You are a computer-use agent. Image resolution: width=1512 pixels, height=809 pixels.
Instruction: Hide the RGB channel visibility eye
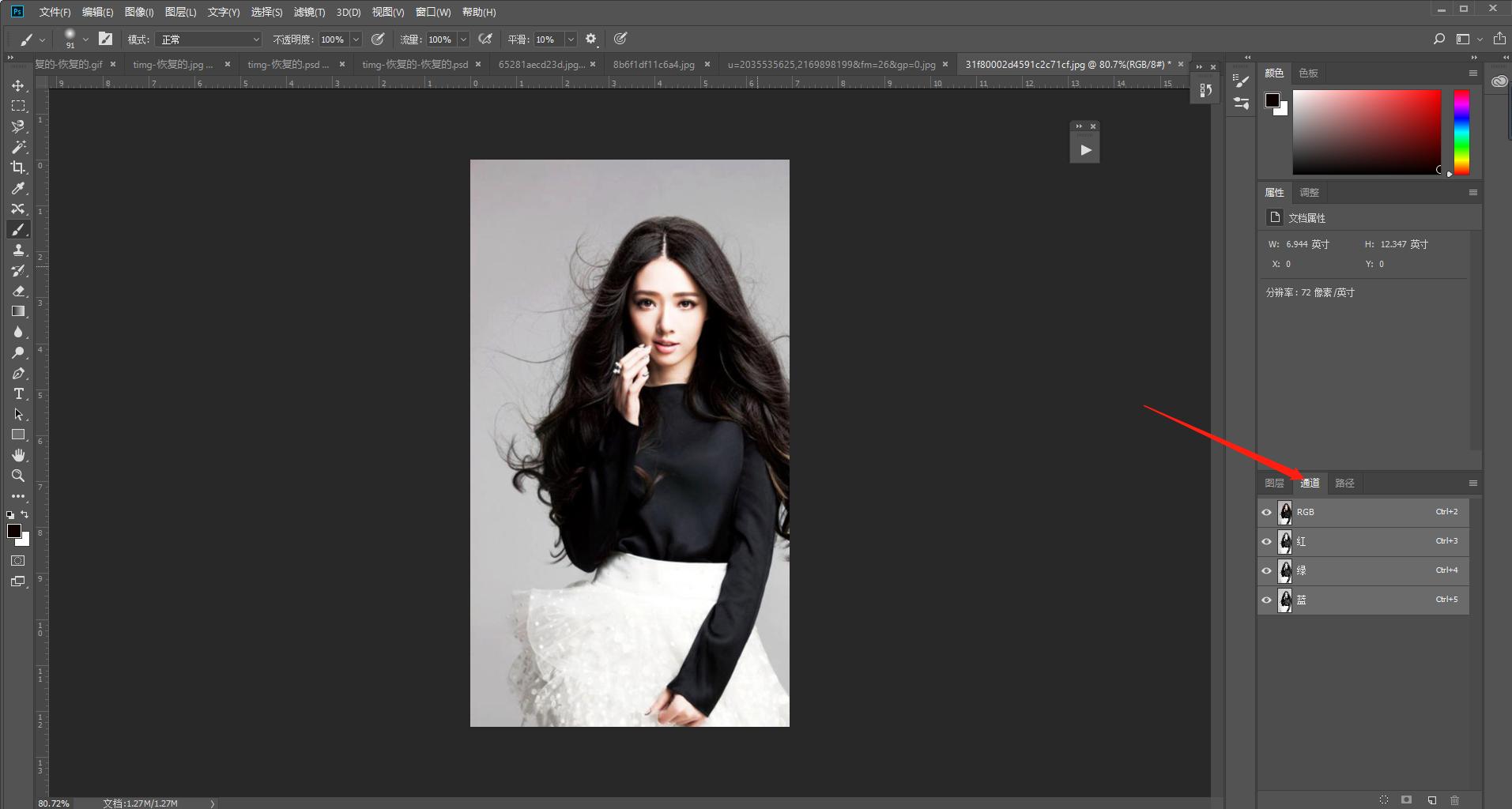[x=1266, y=512]
